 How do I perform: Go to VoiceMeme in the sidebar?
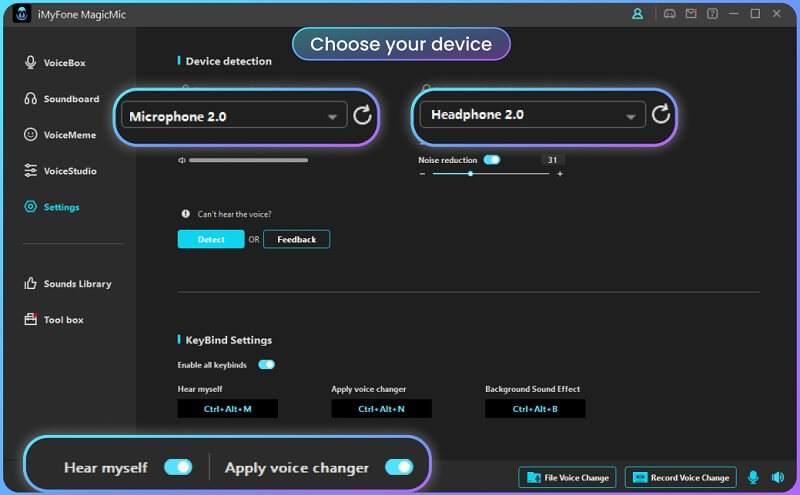tap(60, 135)
